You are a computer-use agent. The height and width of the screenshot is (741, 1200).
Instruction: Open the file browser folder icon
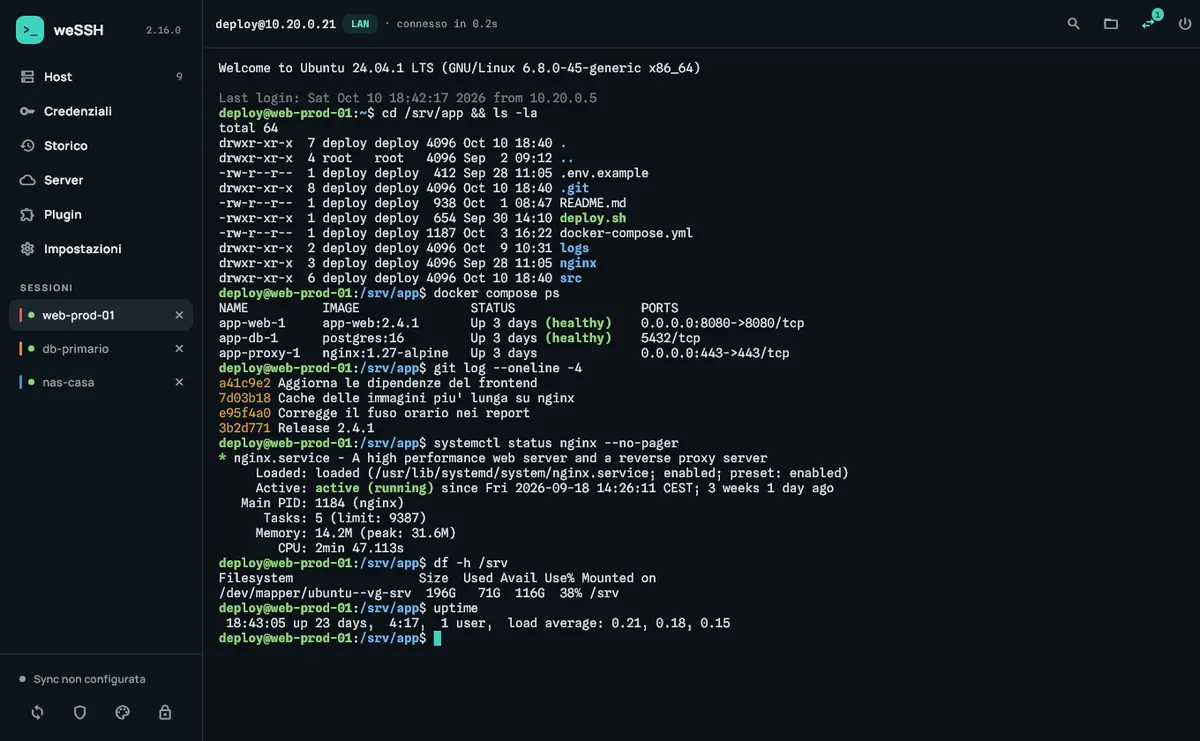click(1110, 23)
